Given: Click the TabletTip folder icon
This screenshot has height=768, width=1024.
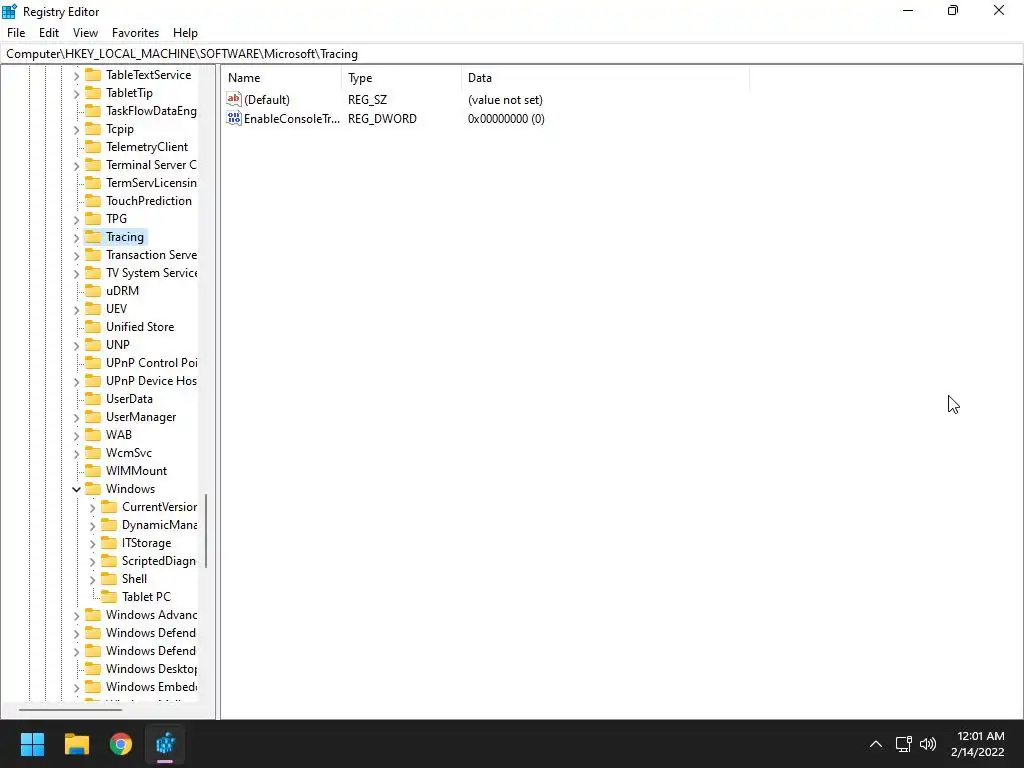Looking at the screenshot, I should (x=93, y=93).
